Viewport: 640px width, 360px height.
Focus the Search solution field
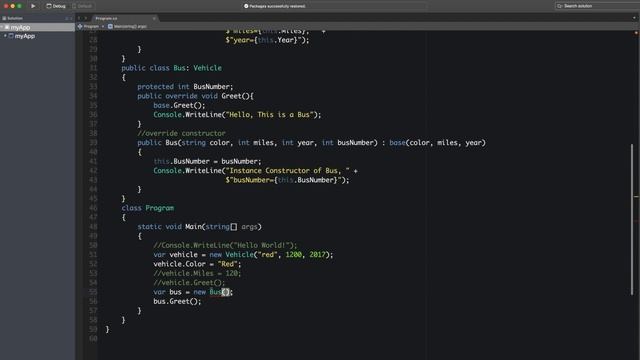(x=598, y=6)
